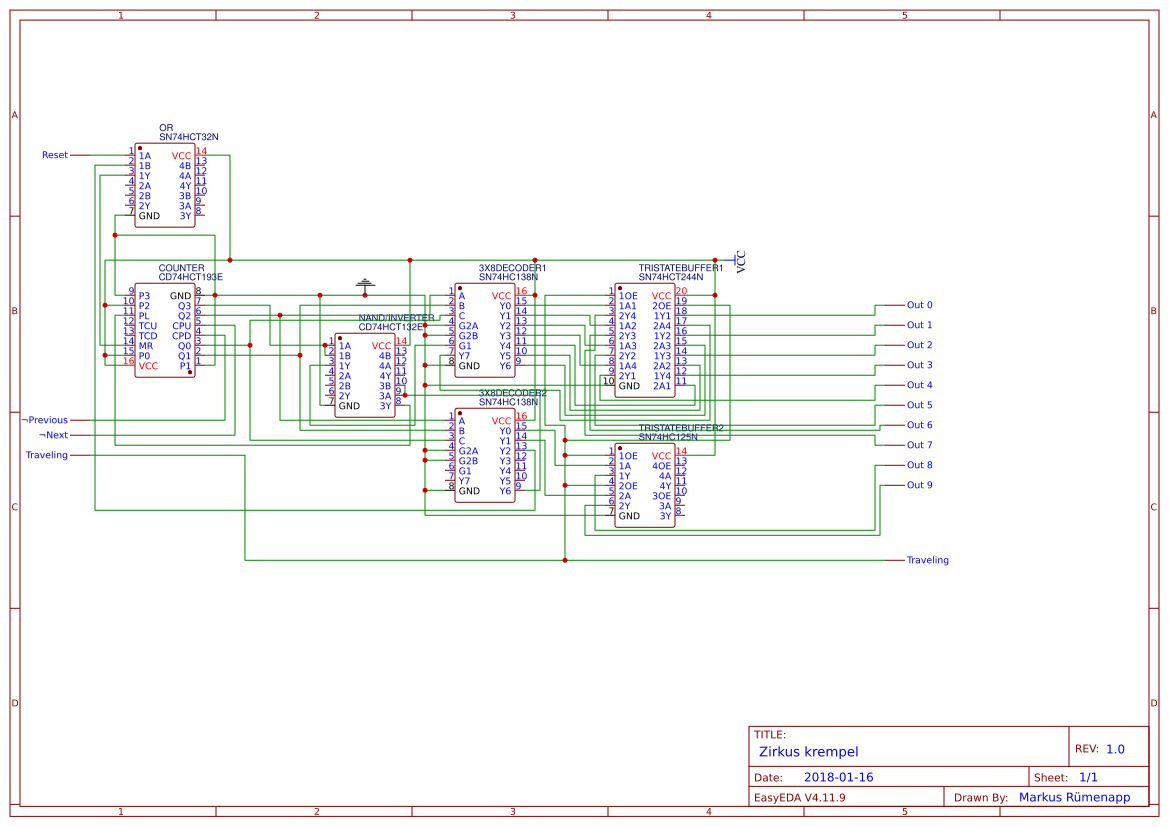Click the Zirkus krempel title text

coord(810,751)
